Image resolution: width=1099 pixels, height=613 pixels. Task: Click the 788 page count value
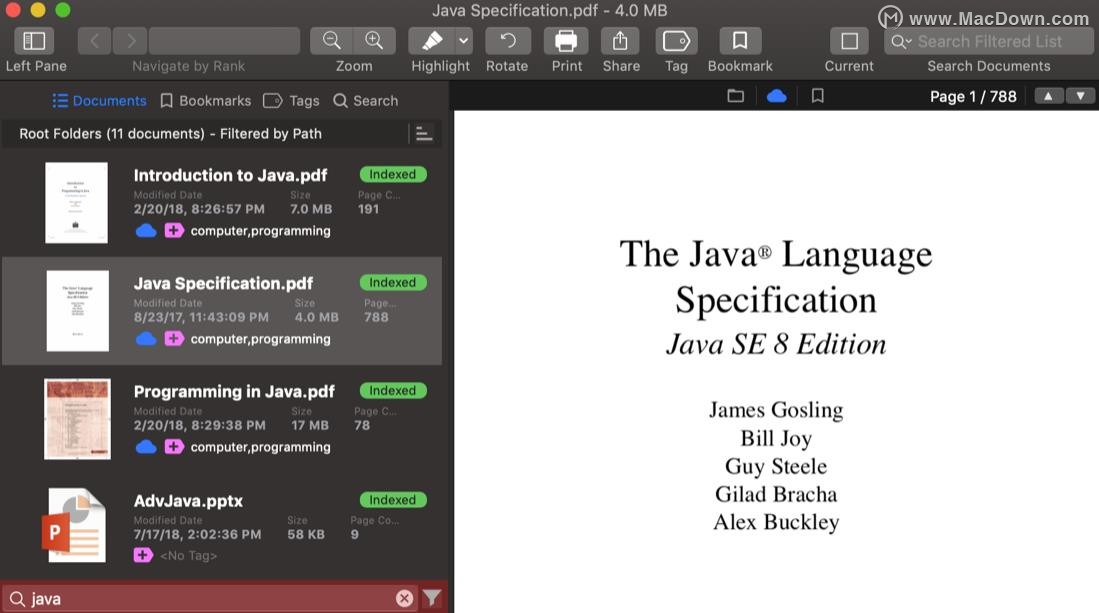376,317
